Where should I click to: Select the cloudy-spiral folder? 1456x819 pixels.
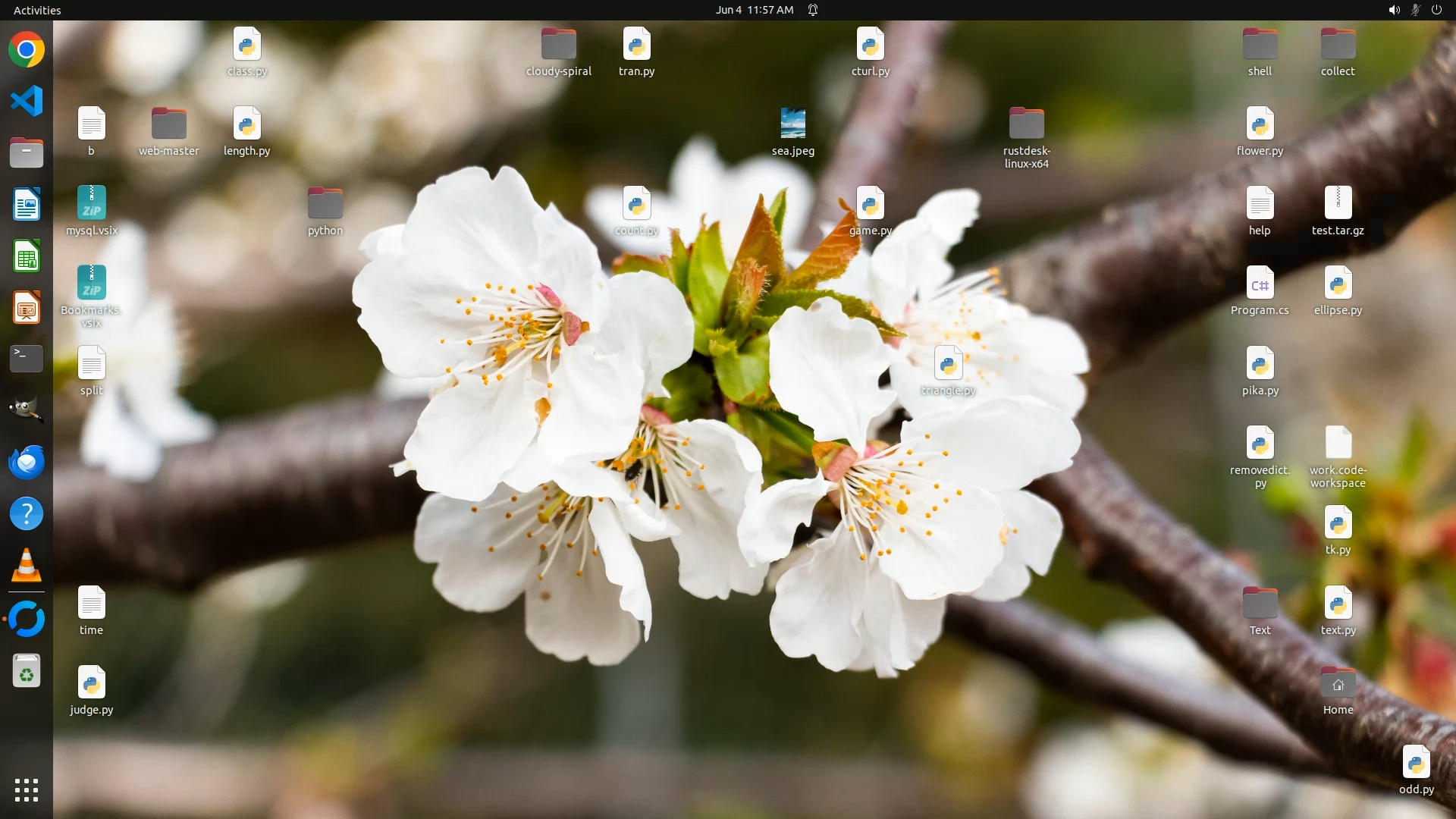click(559, 45)
